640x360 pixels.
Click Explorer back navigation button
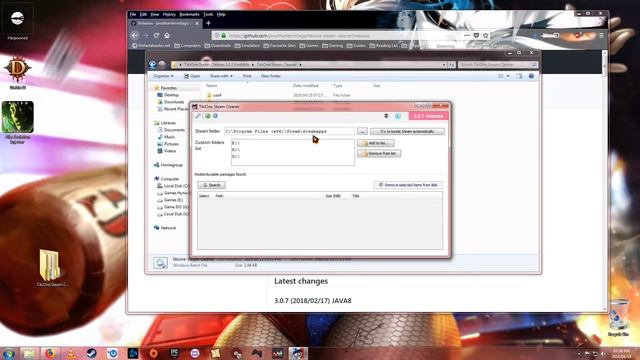point(153,64)
